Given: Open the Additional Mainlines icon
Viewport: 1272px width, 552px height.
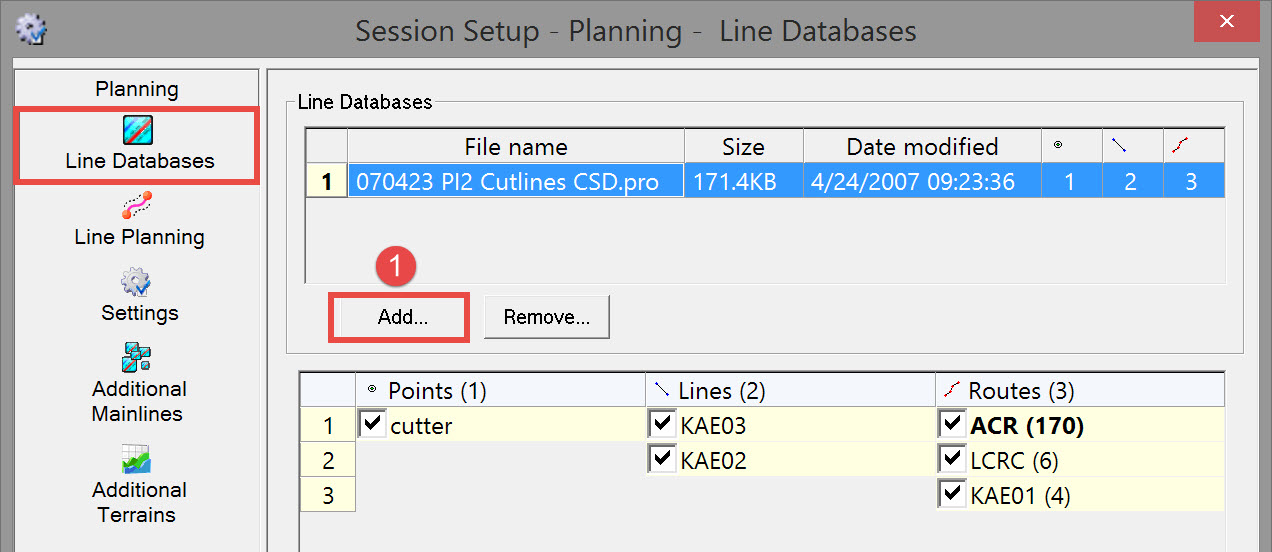Looking at the screenshot, I should pos(139,358).
